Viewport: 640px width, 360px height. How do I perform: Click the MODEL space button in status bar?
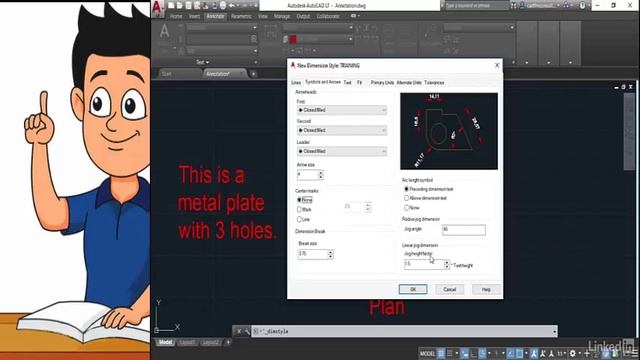point(427,353)
